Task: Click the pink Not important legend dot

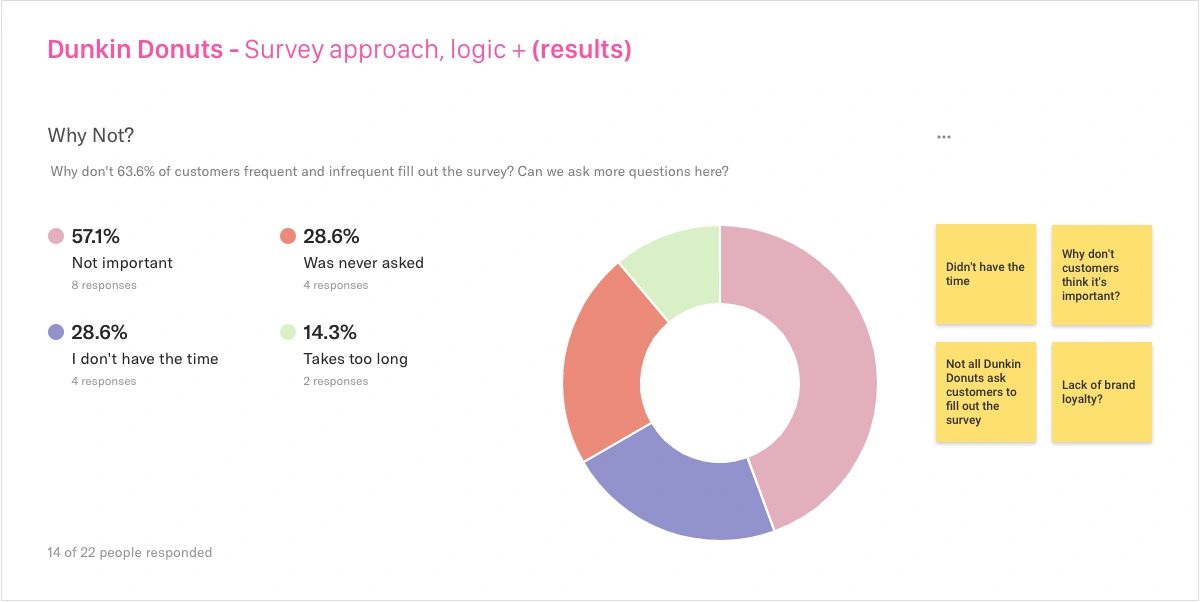Action: tap(56, 237)
